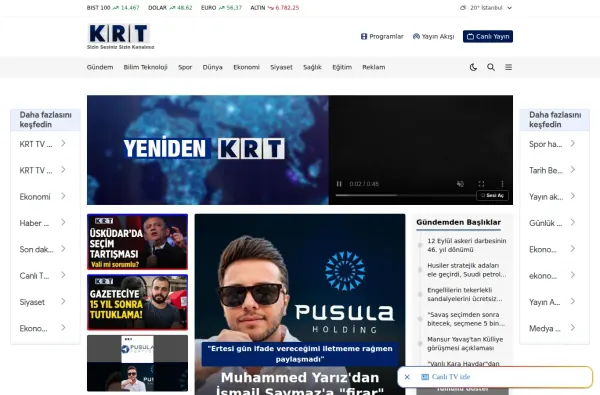Toggle dark mode moon icon
The width and height of the screenshot is (600, 395).
(473, 67)
